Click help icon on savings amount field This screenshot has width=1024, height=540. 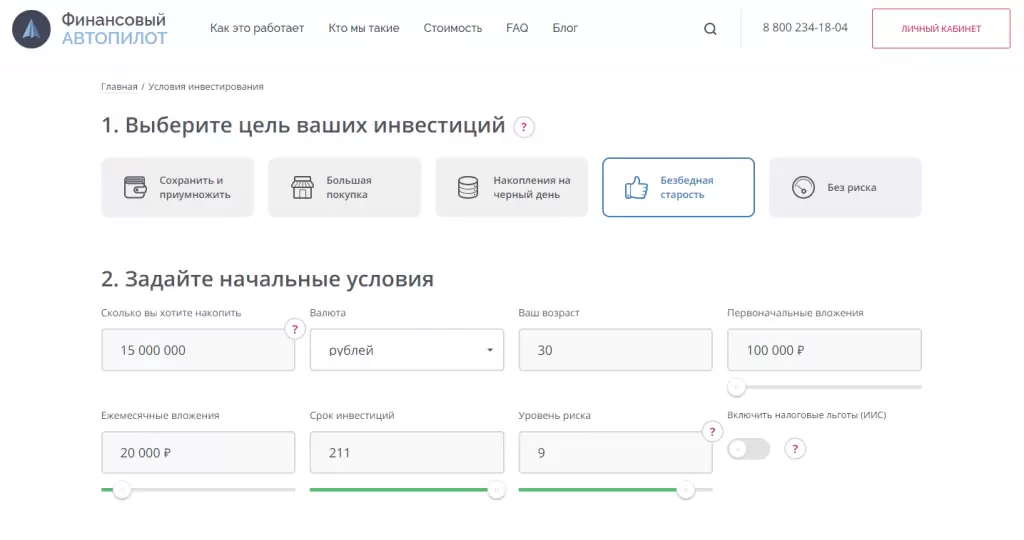coord(294,329)
